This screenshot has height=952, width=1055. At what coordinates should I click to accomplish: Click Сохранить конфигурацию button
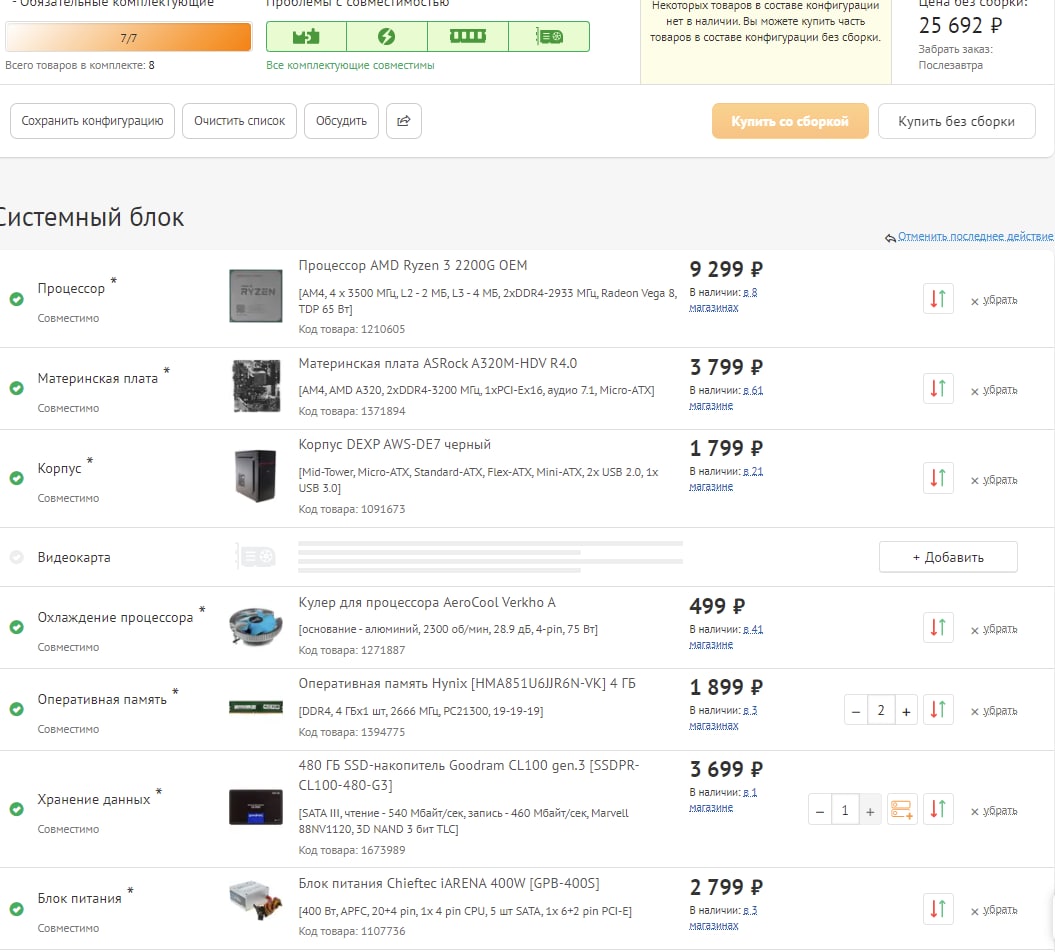pyautogui.click(x=92, y=121)
